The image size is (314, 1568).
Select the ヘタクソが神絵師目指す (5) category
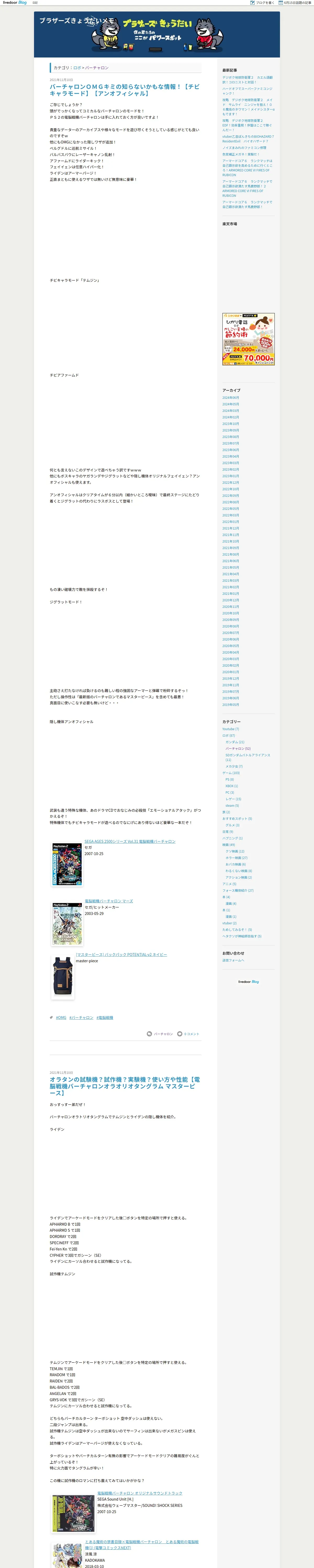coord(242,936)
